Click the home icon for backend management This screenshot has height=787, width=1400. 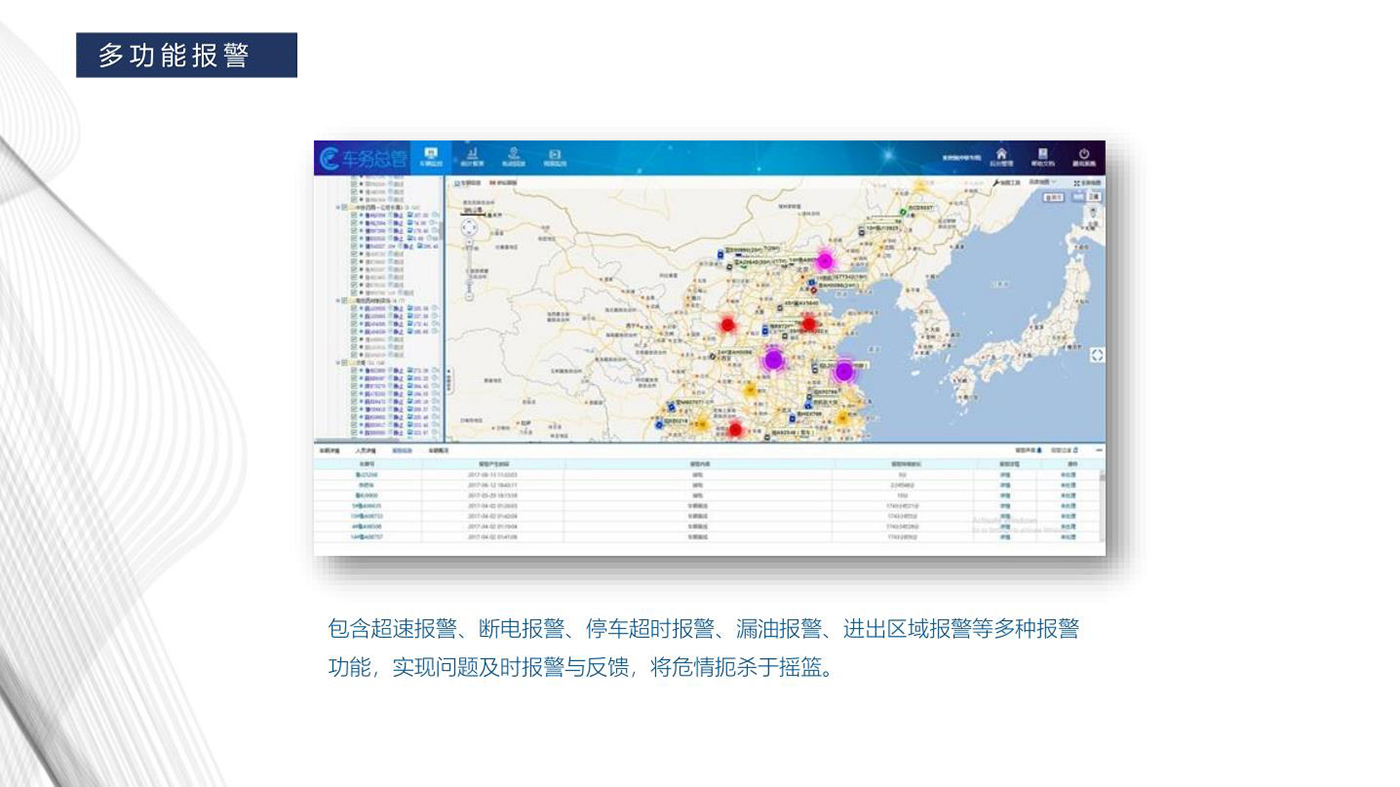click(1001, 157)
